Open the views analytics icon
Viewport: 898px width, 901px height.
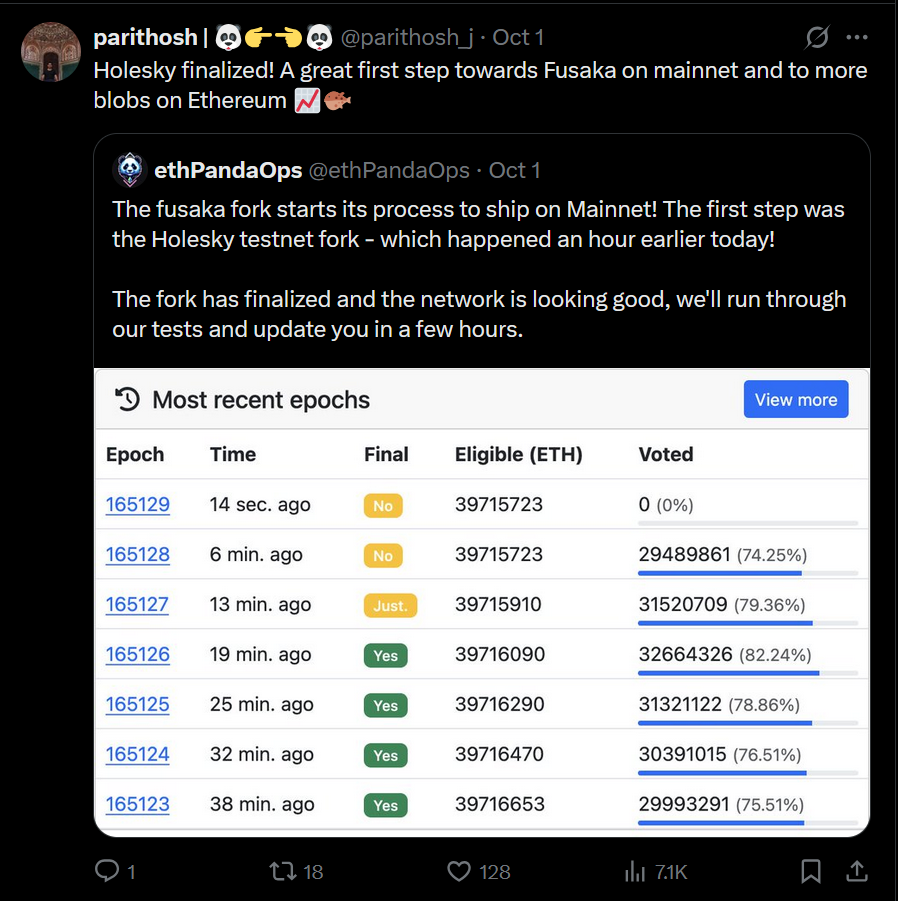(x=635, y=872)
